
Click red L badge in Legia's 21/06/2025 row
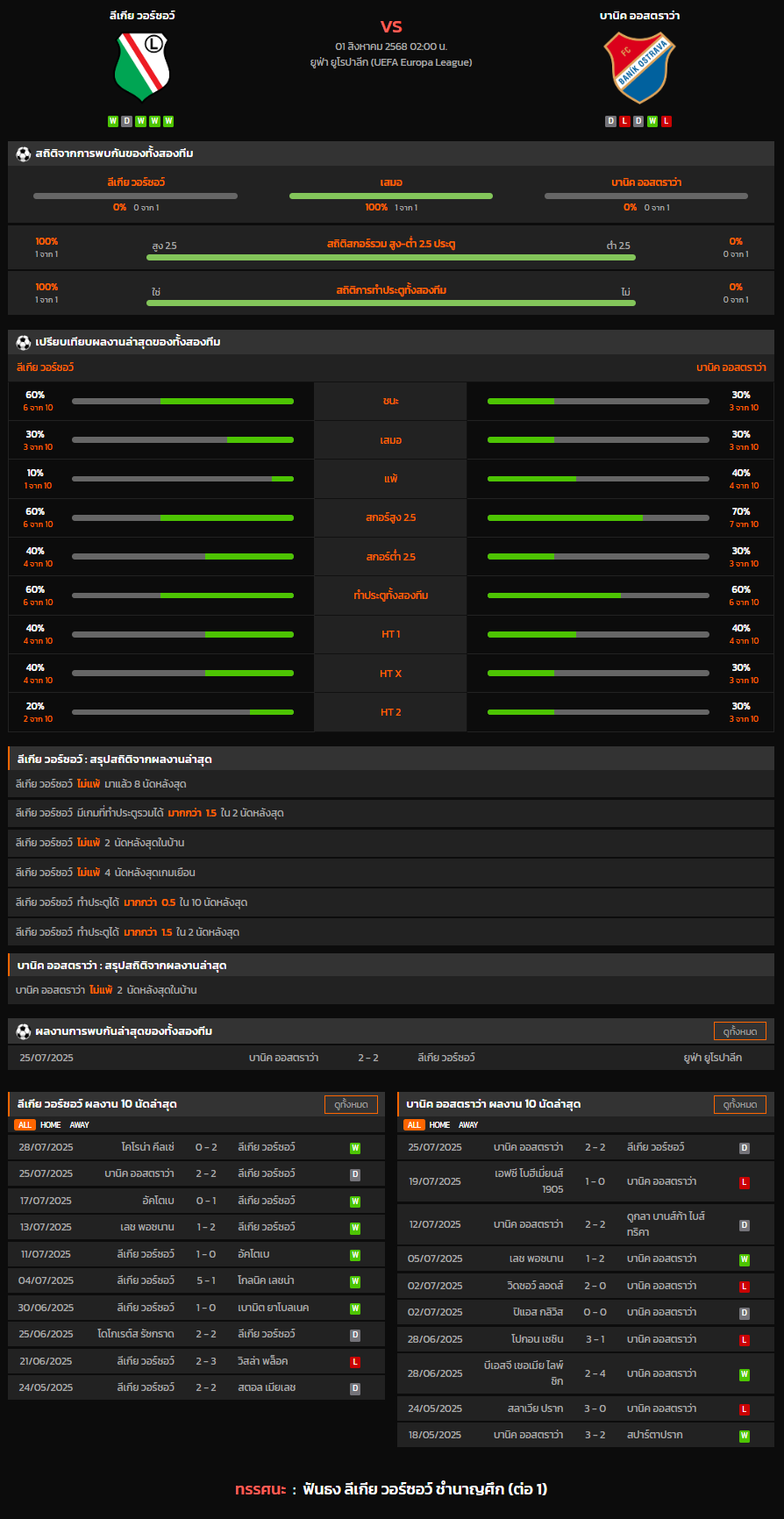pos(355,1362)
